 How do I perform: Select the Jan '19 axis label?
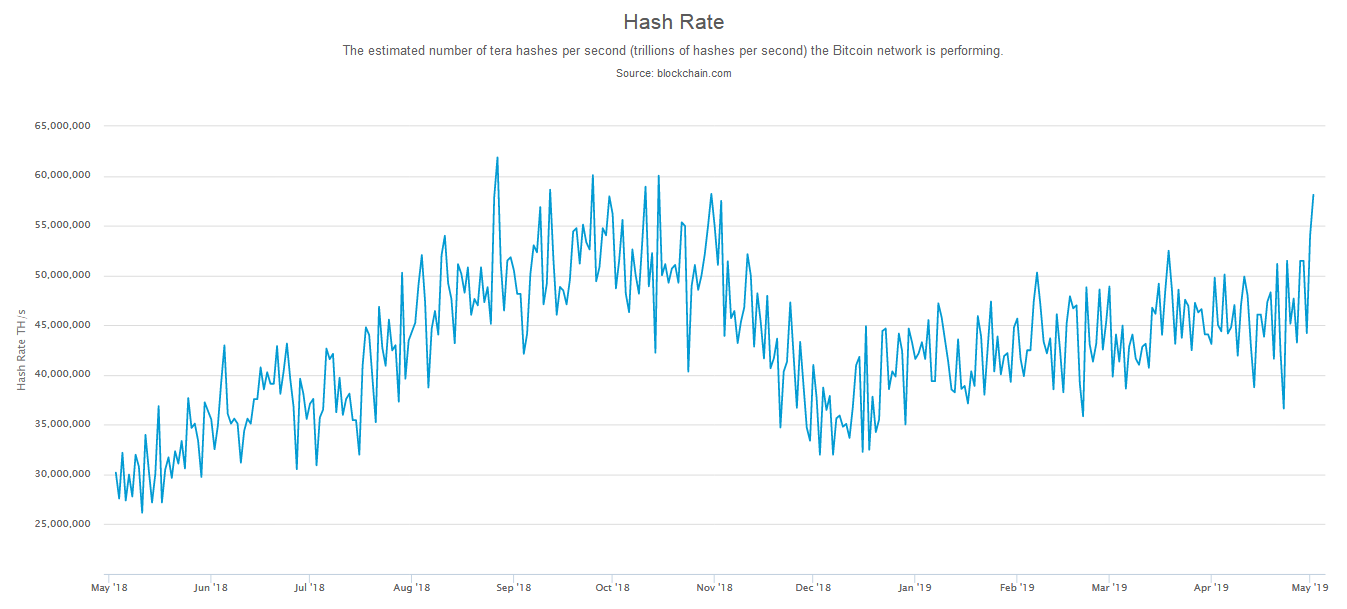tap(916, 588)
